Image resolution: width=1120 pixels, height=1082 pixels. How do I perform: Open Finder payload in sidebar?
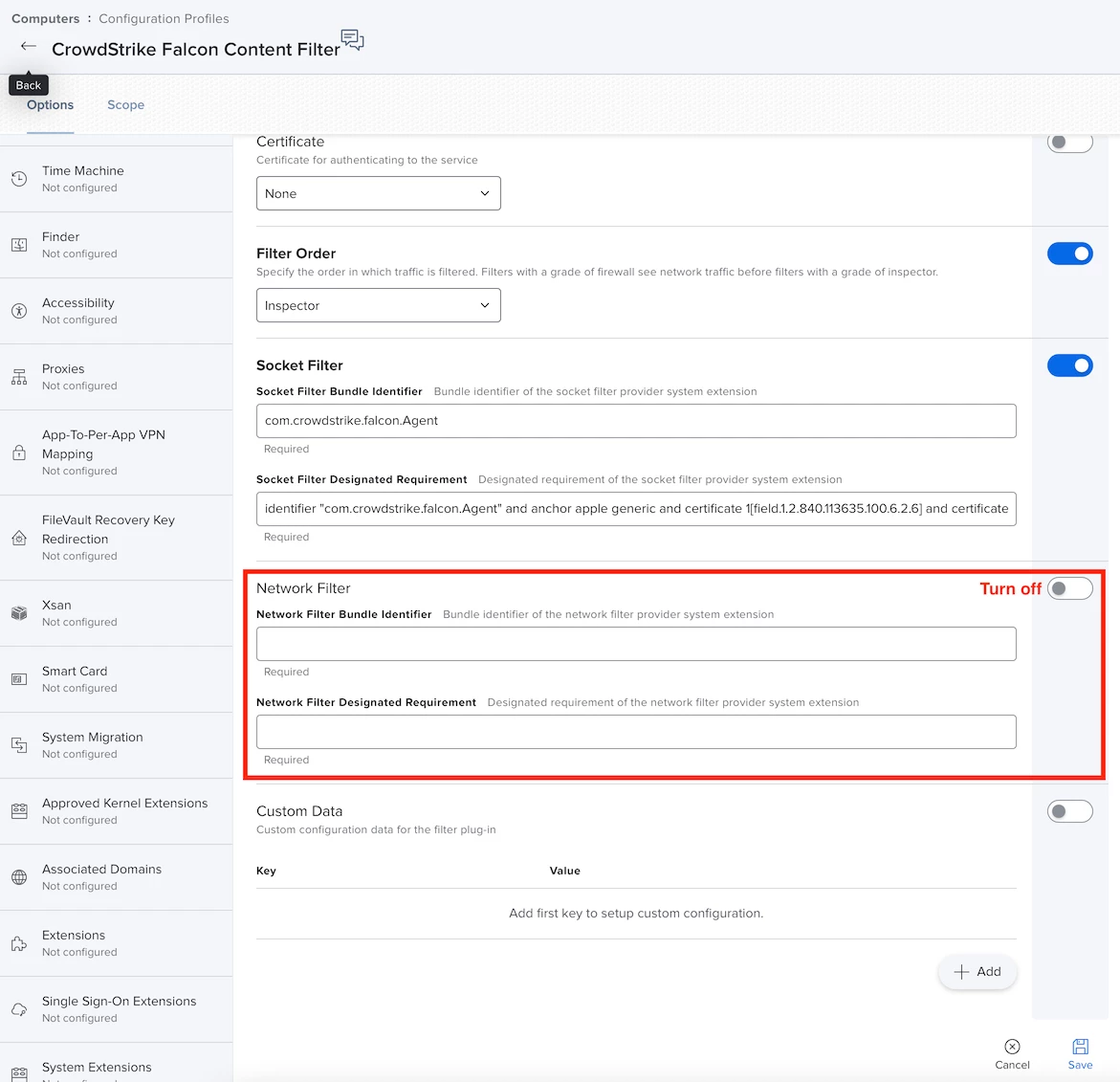pos(117,245)
